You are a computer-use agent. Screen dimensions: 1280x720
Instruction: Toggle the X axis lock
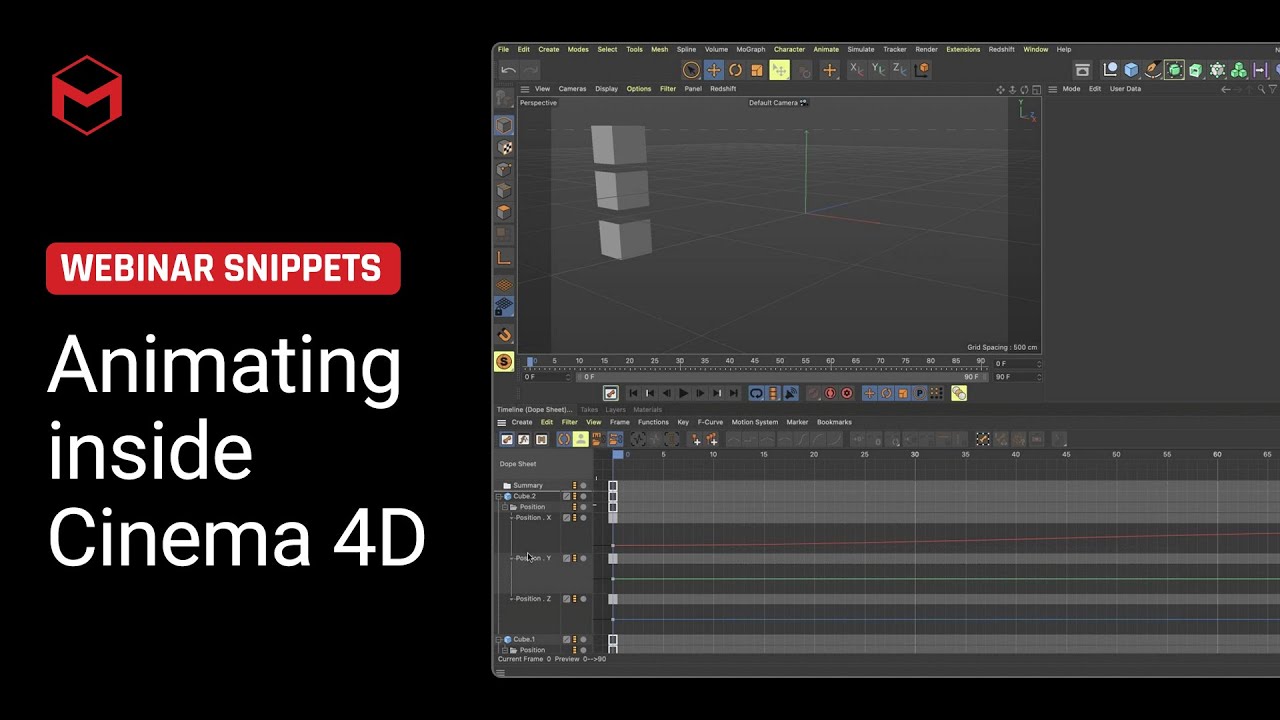856,69
